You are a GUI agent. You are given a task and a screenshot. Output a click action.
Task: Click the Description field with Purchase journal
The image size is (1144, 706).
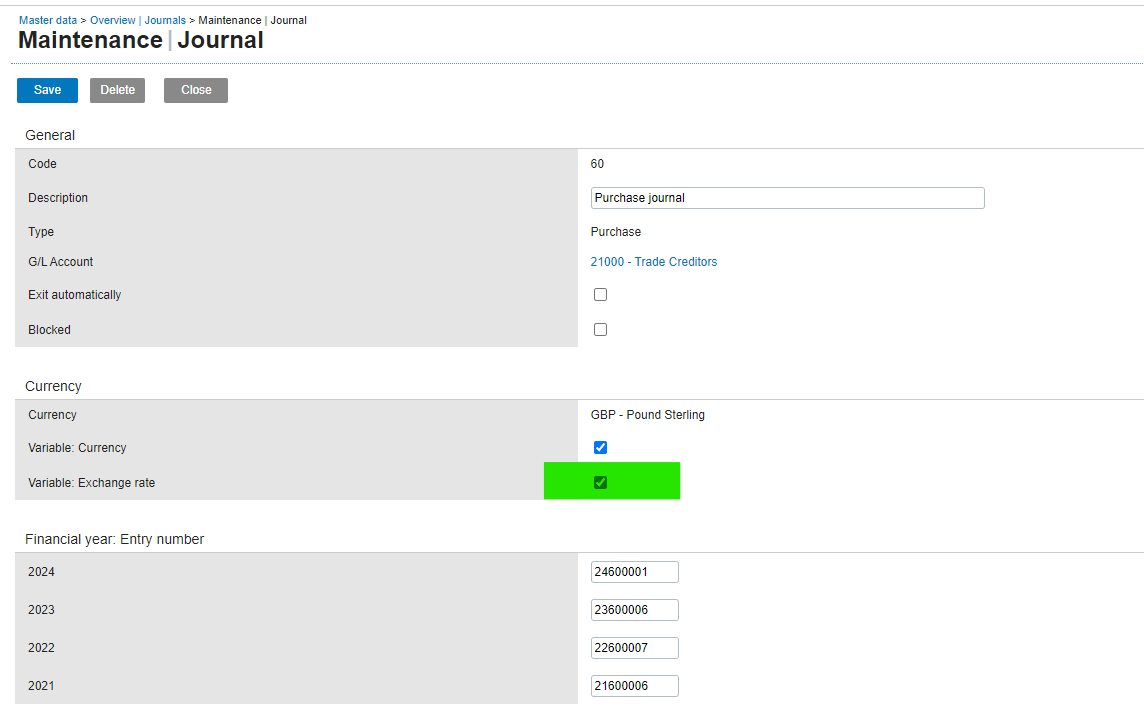787,198
